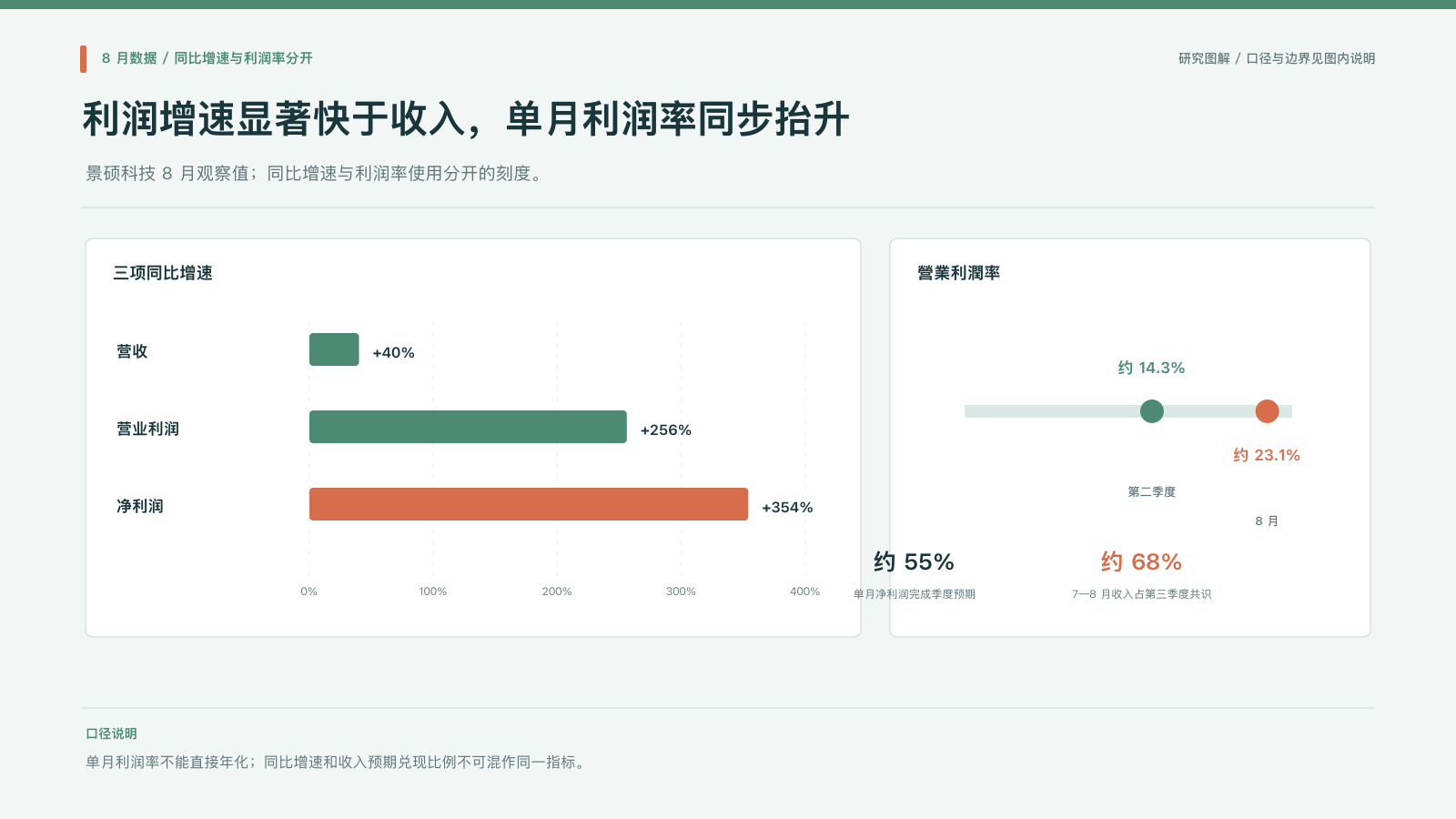This screenshot has width=1456, height=819.
Task: Click the footer heading 口径说明
Action: 111,733
